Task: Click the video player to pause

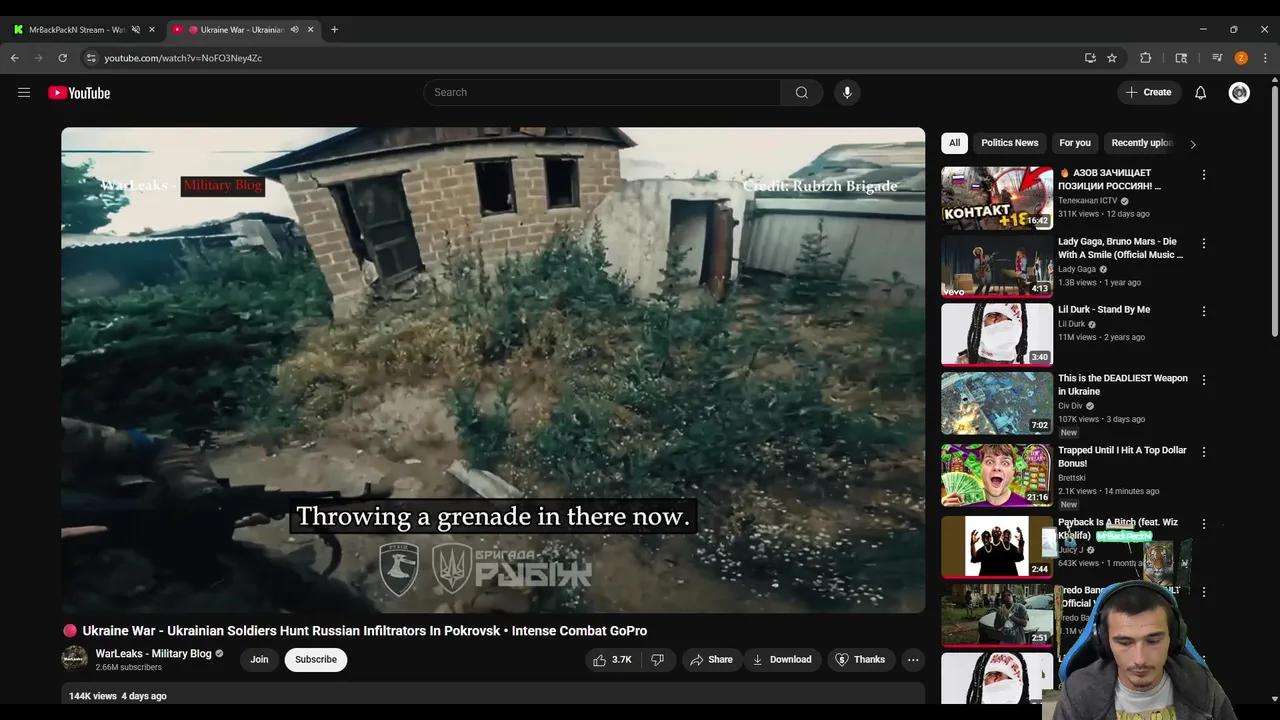Action: (x=493, y=370)
